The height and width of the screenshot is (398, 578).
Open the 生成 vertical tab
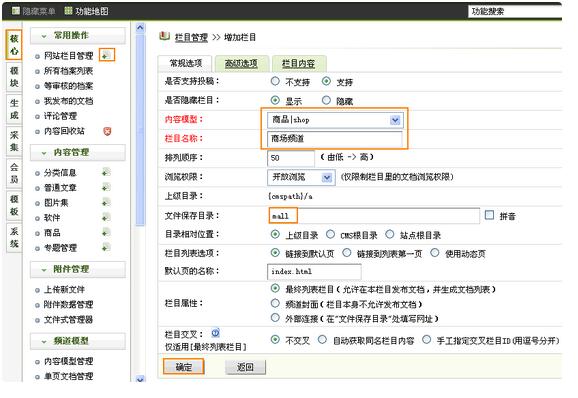click(14, 109)
